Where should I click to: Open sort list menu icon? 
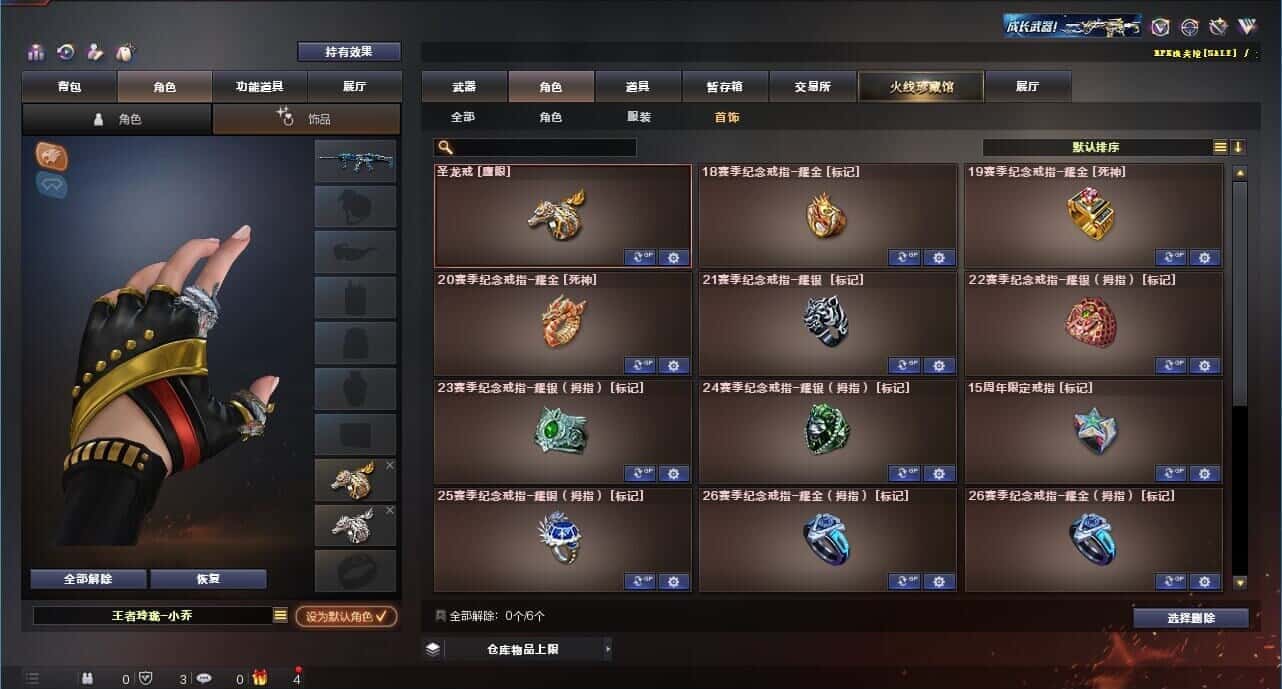coord(1220,147)
